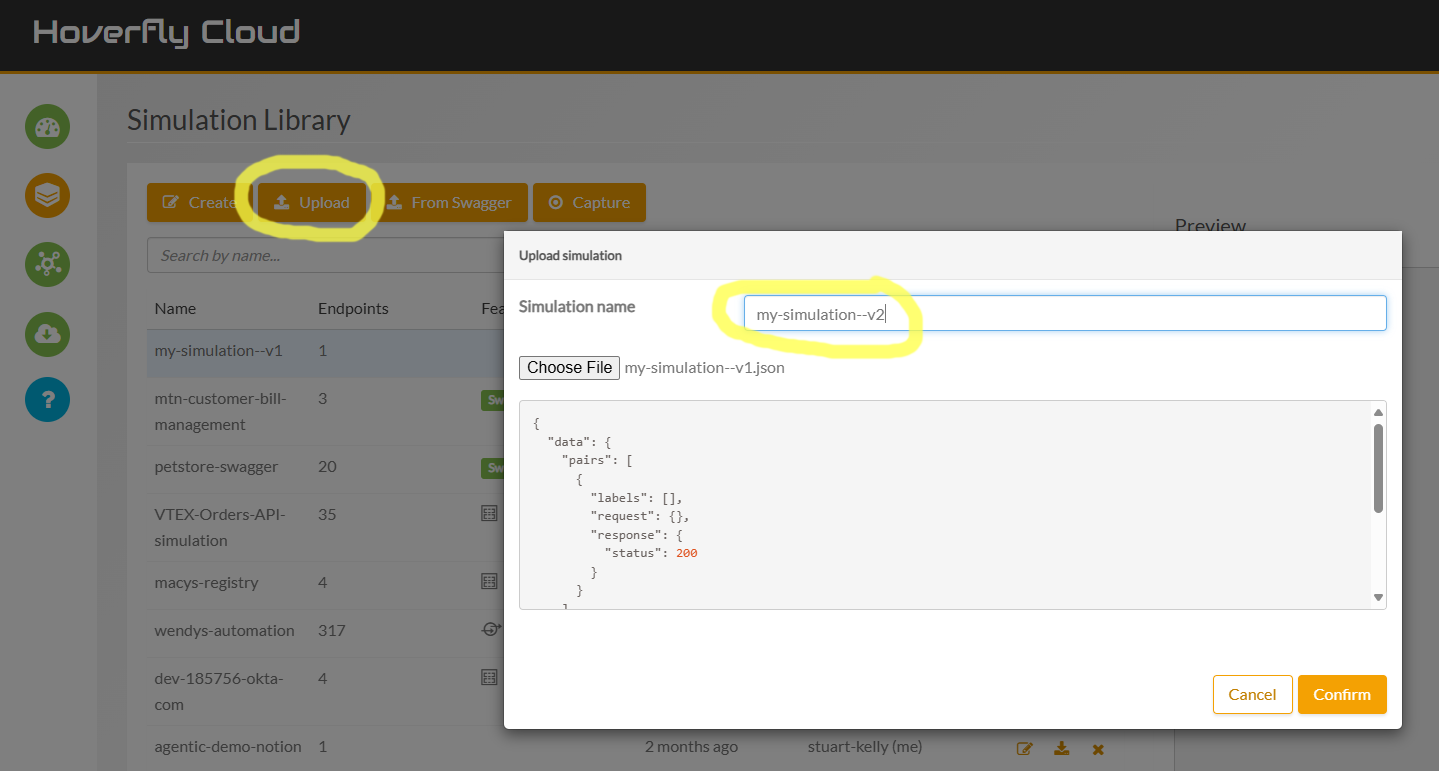The height and width of the screenshot is (771, 1439).
Task: Cancel the upload simulation dialog
Action: coord(1252,695)
